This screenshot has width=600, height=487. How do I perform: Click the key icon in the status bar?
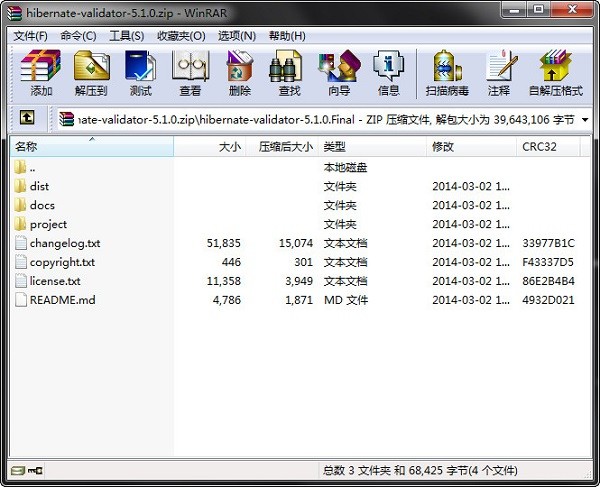35,470
